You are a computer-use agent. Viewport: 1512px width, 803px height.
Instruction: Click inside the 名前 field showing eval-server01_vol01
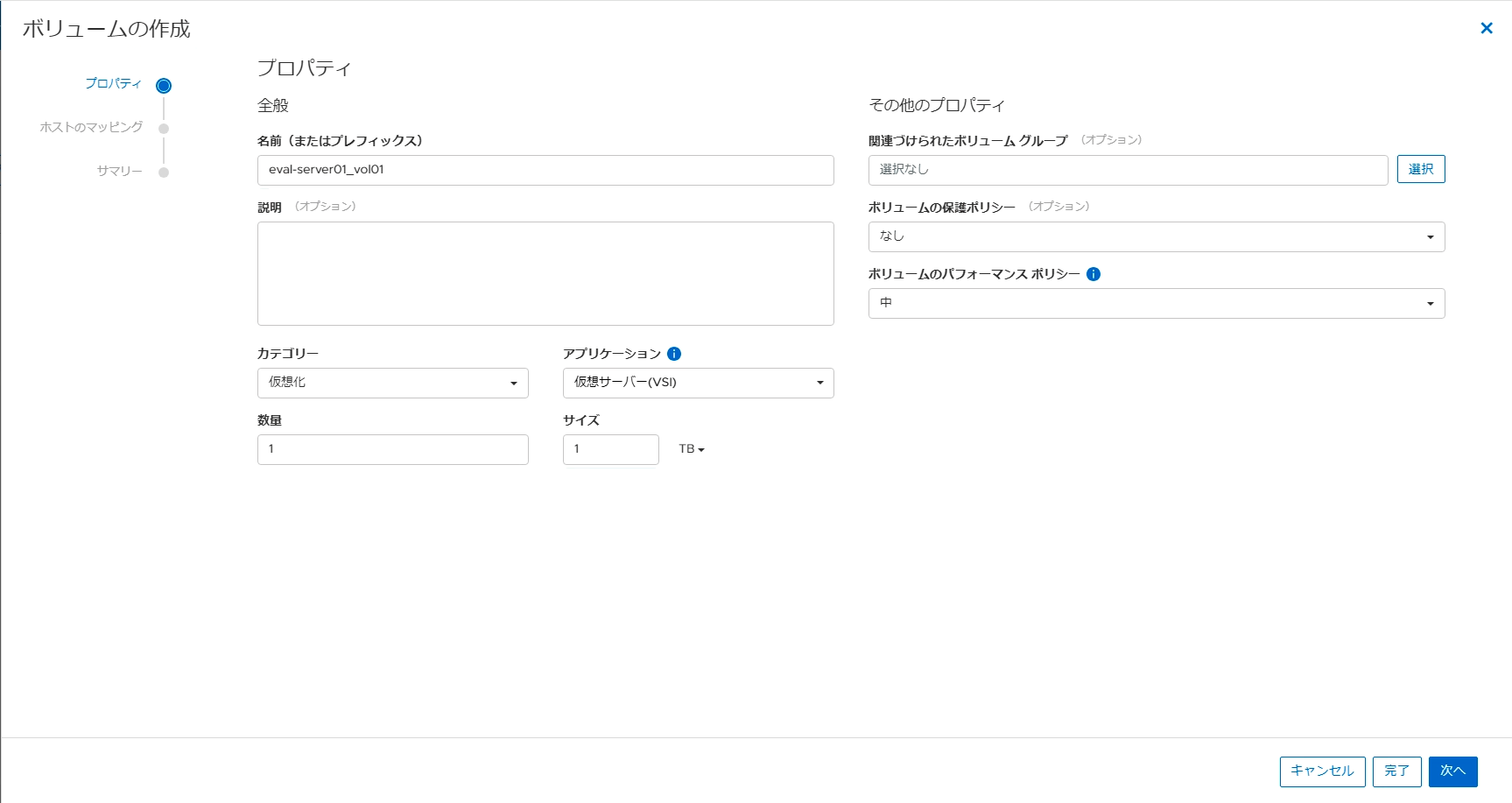545,170
